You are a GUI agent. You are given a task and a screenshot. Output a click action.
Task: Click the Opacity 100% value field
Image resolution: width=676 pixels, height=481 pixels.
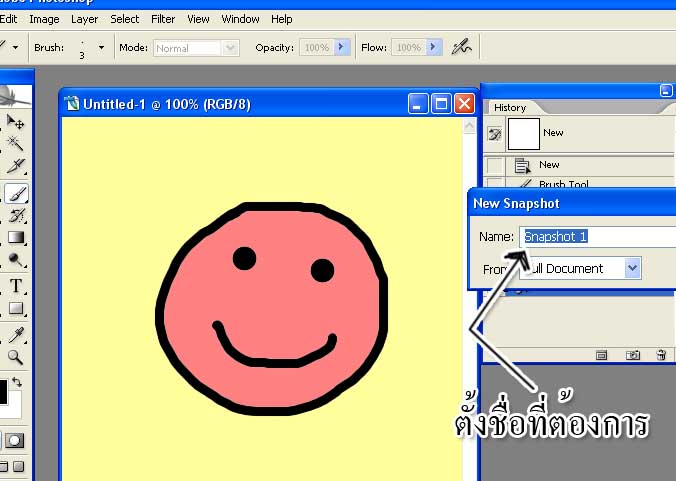tap(316, 47)
